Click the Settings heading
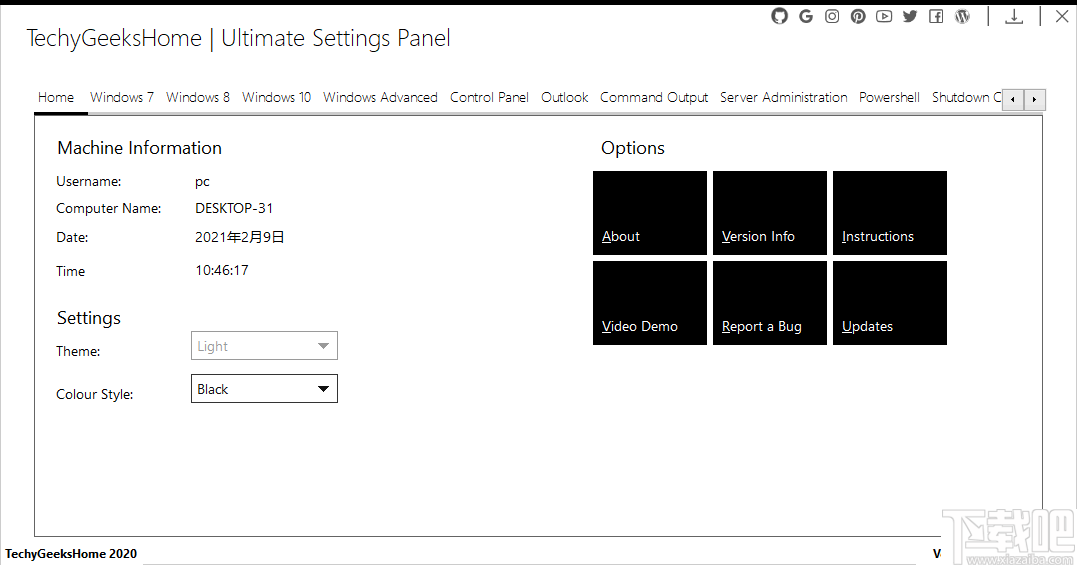Image resolution: width=1077 pixels, height=565 pixels. tap(89, 318)
